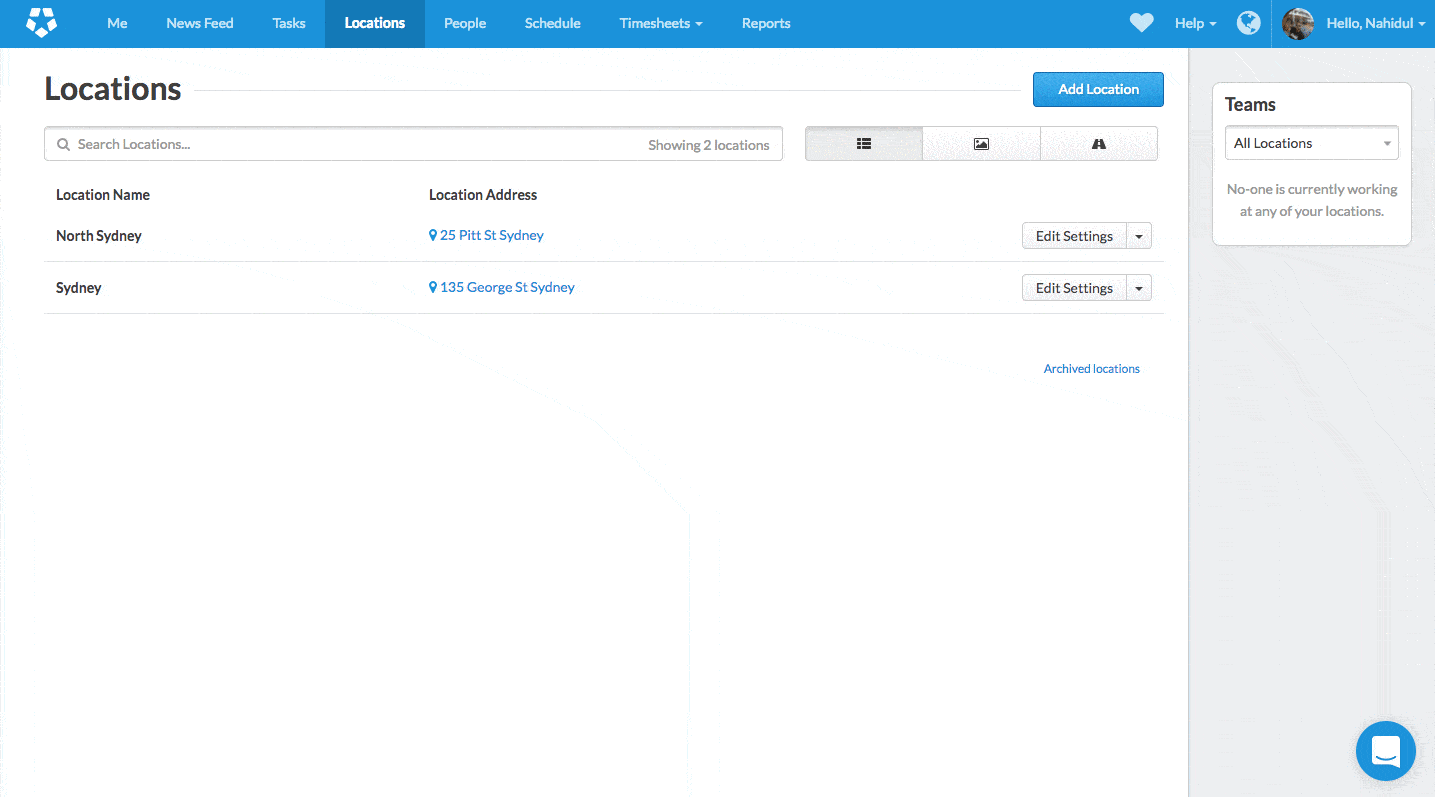1435x797 pixels.
Task: Click the heart icon in the header
Action: pos(1141,23)
